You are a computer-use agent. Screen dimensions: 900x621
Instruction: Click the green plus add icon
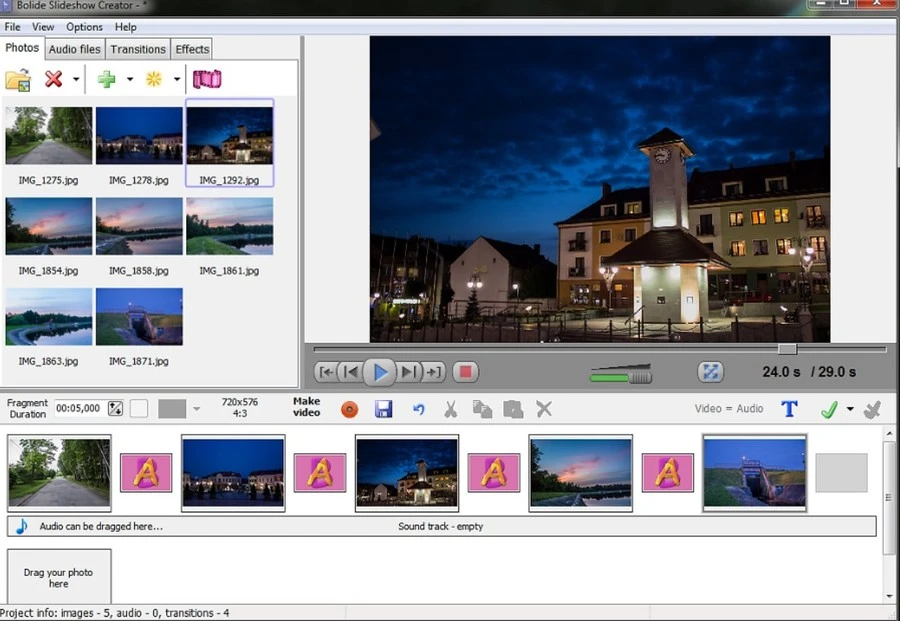point(106,79)
